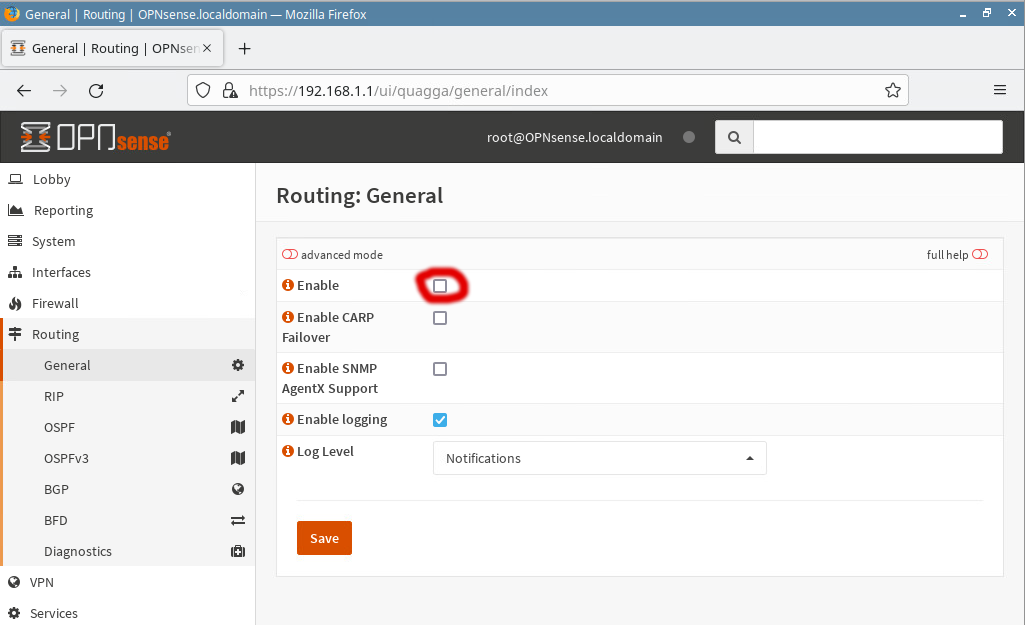Image resolution: width=1025 pixels, height=625 pixels.
Task: Reload the page with the refresh icon
Action: [96, 90]
